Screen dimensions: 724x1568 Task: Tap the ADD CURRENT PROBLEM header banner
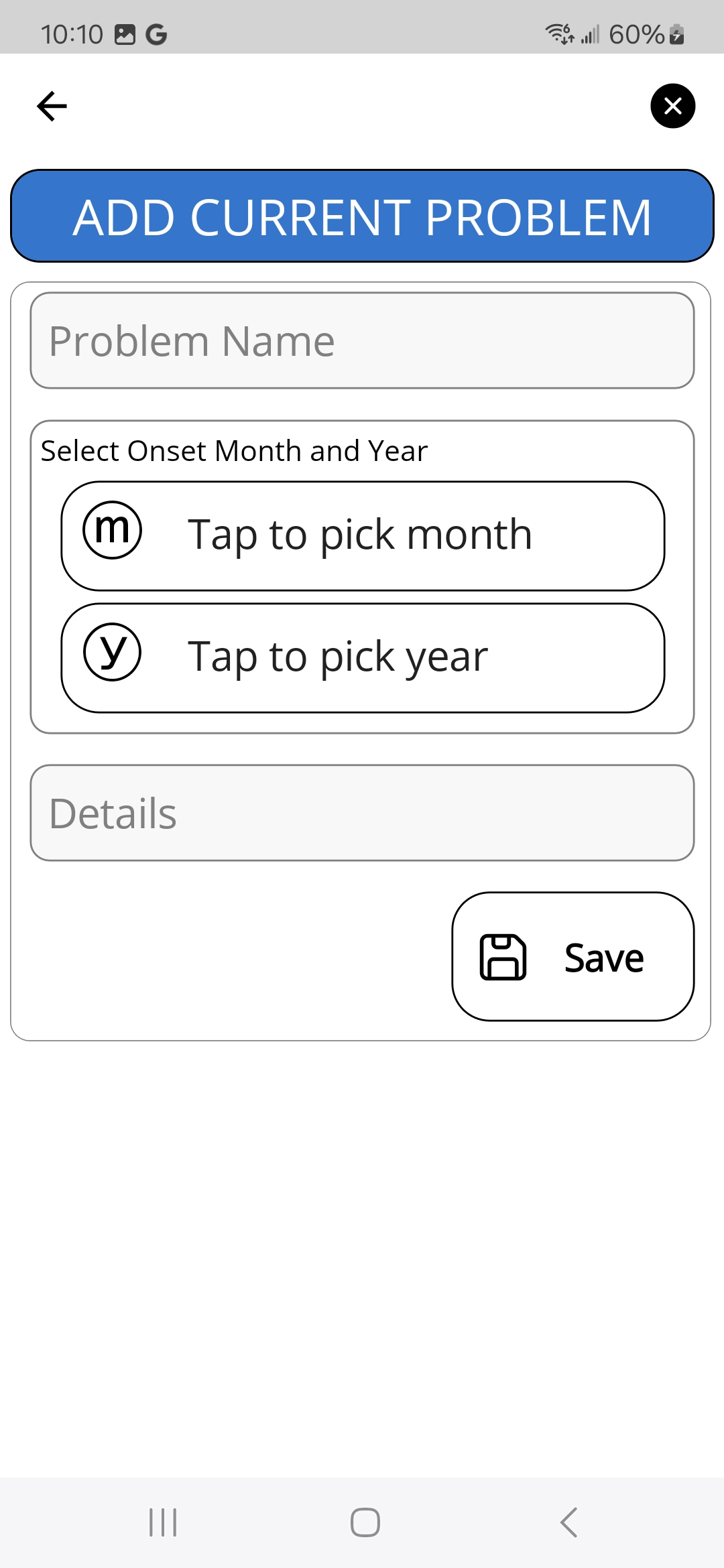[362, 216]
